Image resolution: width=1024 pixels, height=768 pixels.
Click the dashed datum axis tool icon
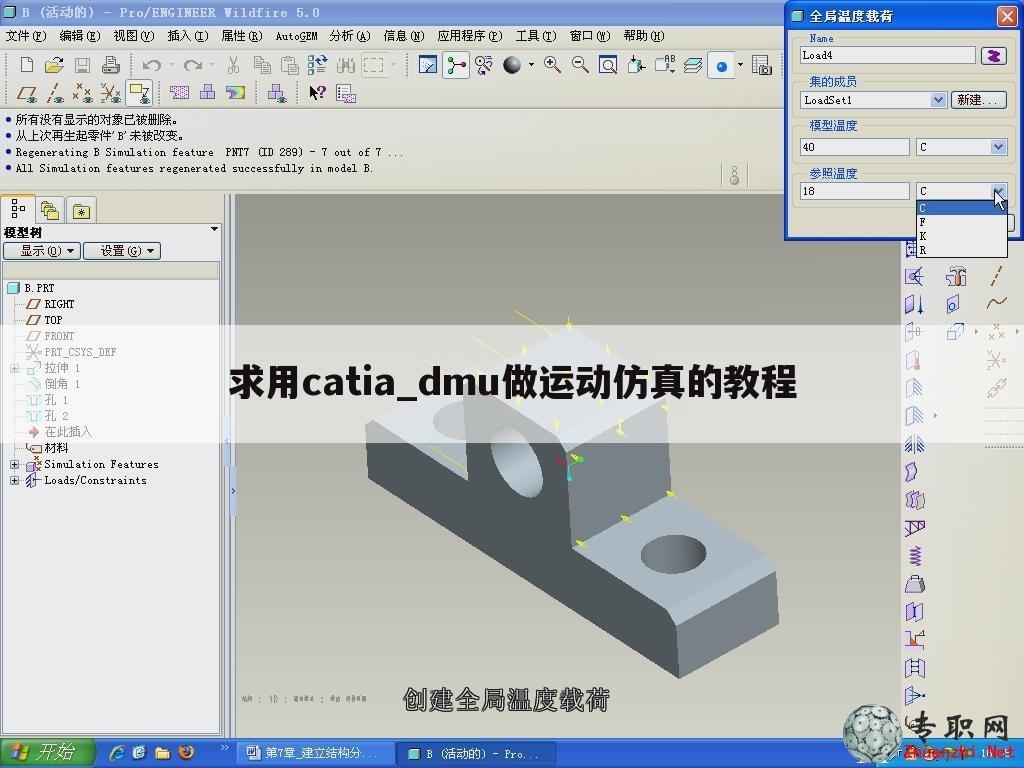click(x=997, y=276)
